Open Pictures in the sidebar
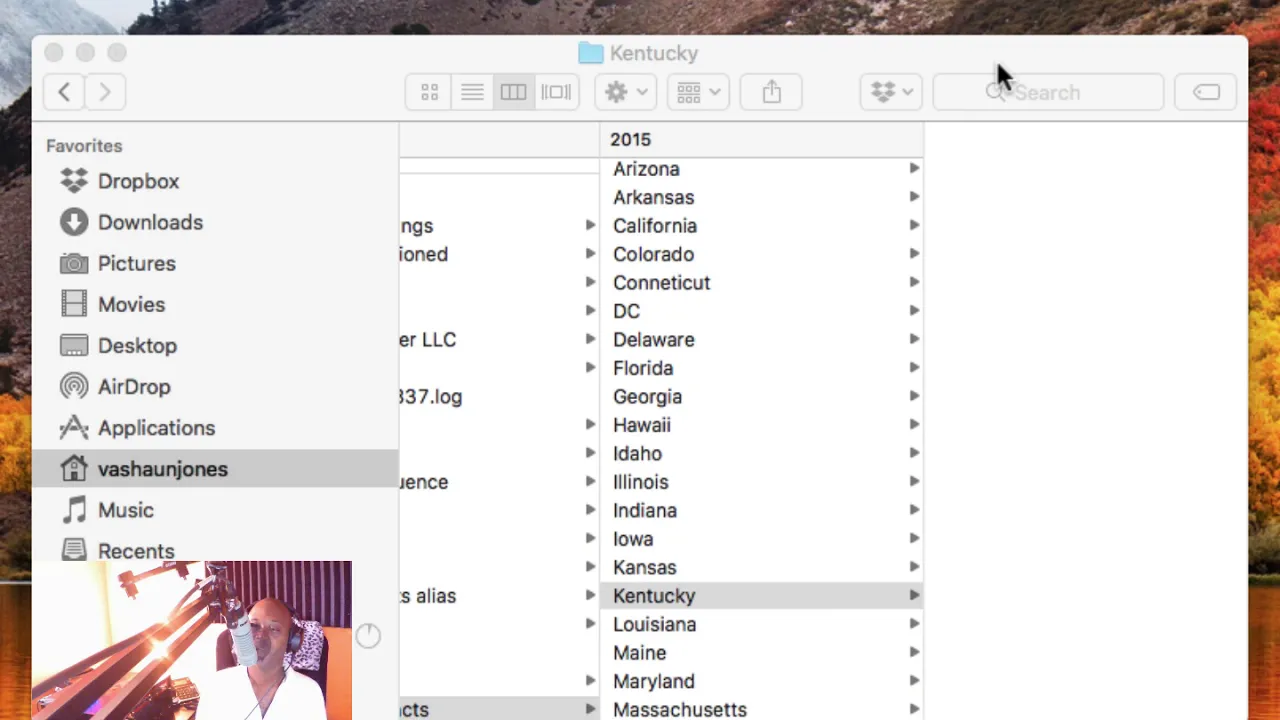The height and width of the screenshot is (720, 1280). coord(215,263)
